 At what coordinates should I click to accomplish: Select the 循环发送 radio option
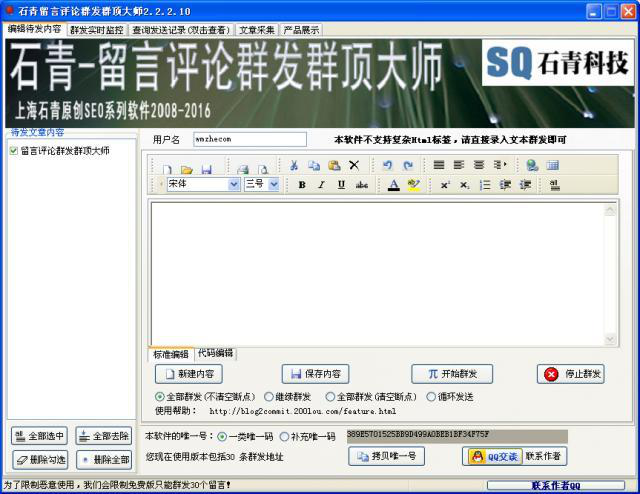click(431, 396)
